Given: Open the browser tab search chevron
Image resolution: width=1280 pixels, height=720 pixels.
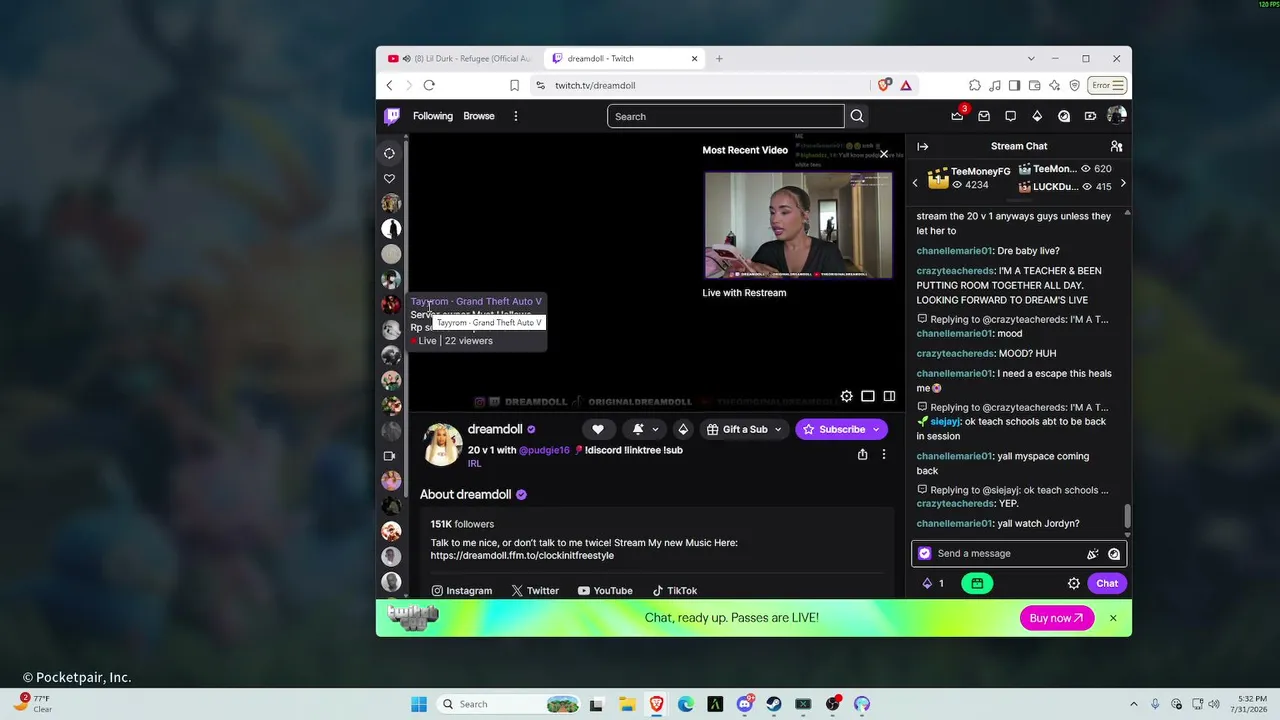Looking at the screenshot, I should pos(1030,59).
